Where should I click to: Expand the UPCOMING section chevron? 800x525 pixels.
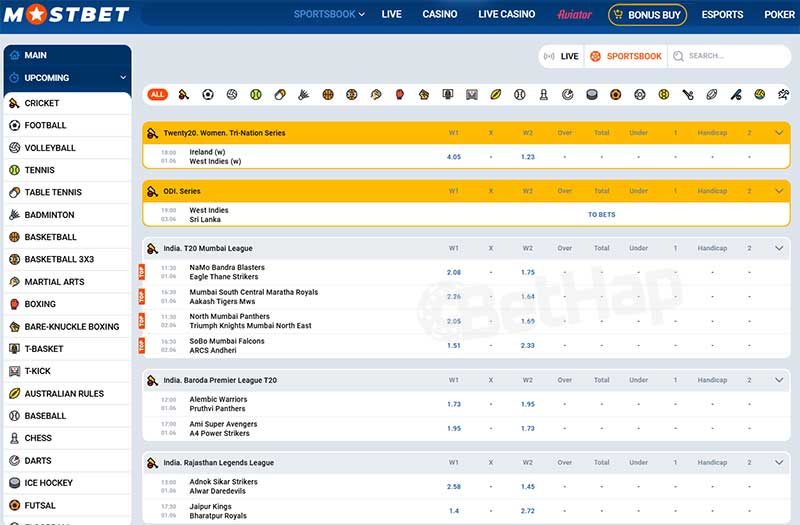coord(123,78)
